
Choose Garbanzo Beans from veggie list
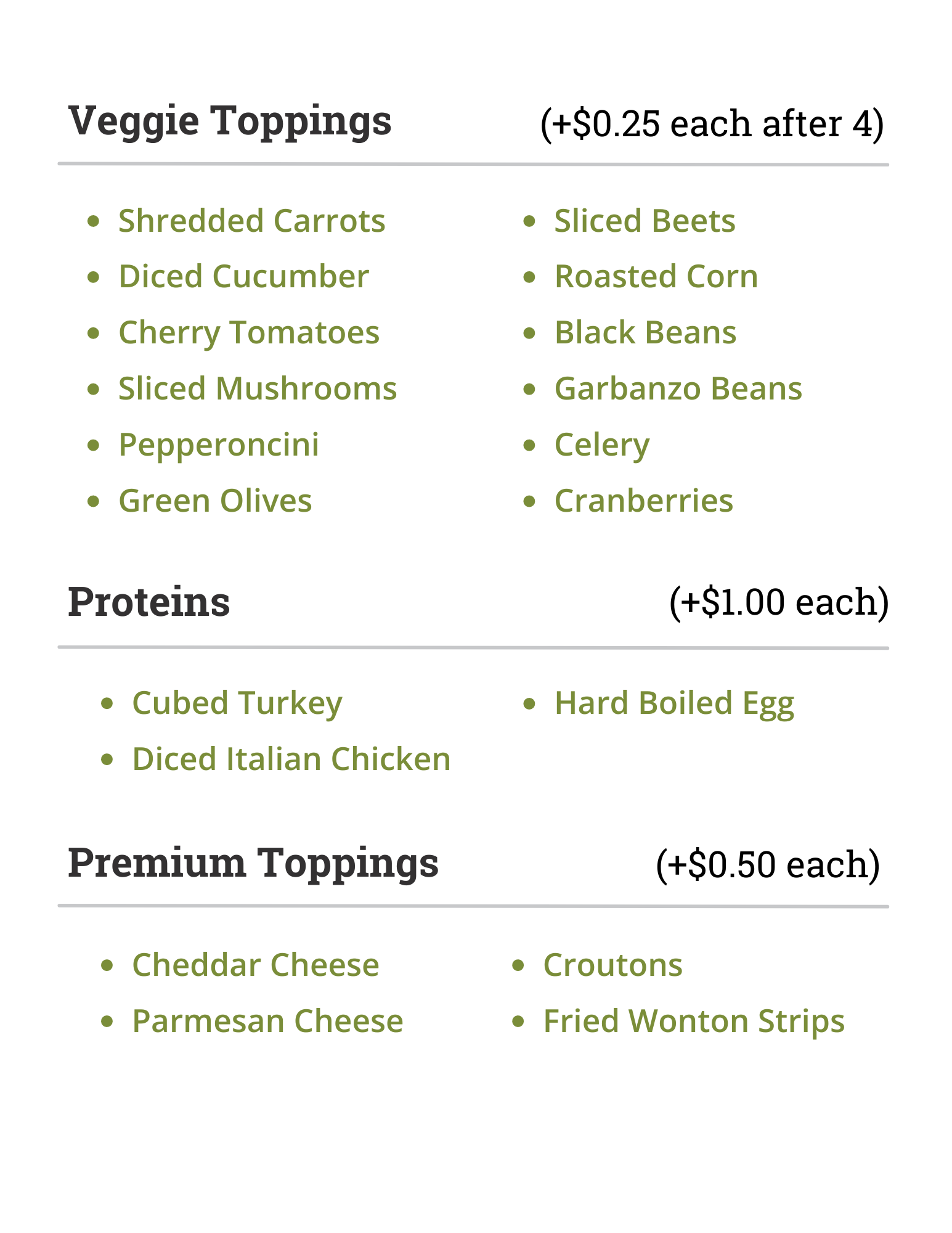[x=678, y=389]
